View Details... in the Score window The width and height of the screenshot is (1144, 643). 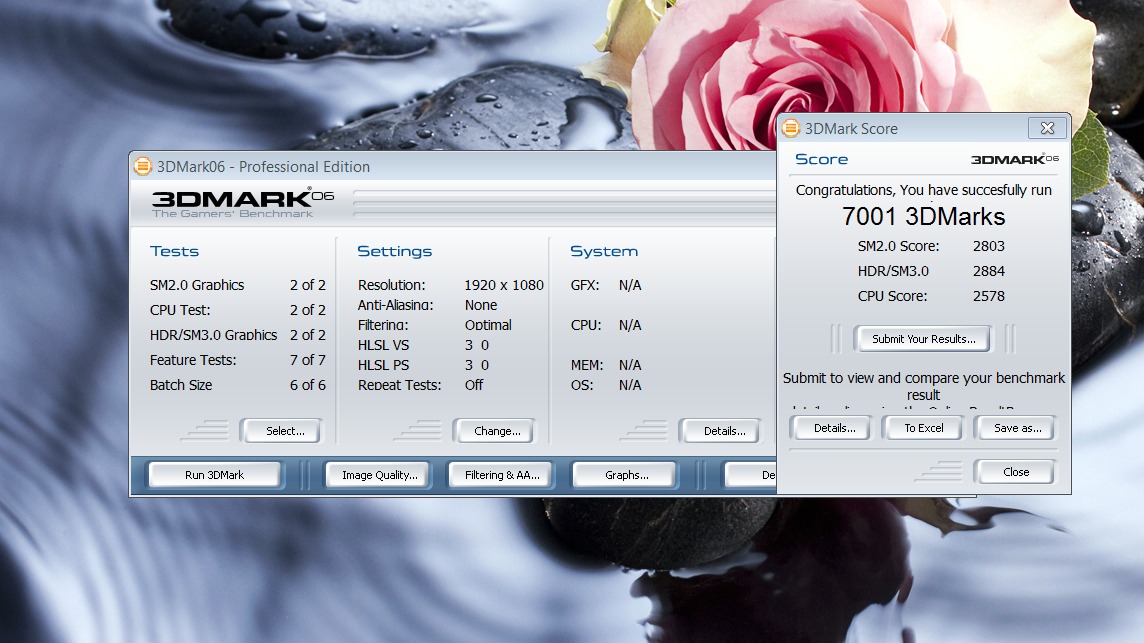tap(834, 428)
